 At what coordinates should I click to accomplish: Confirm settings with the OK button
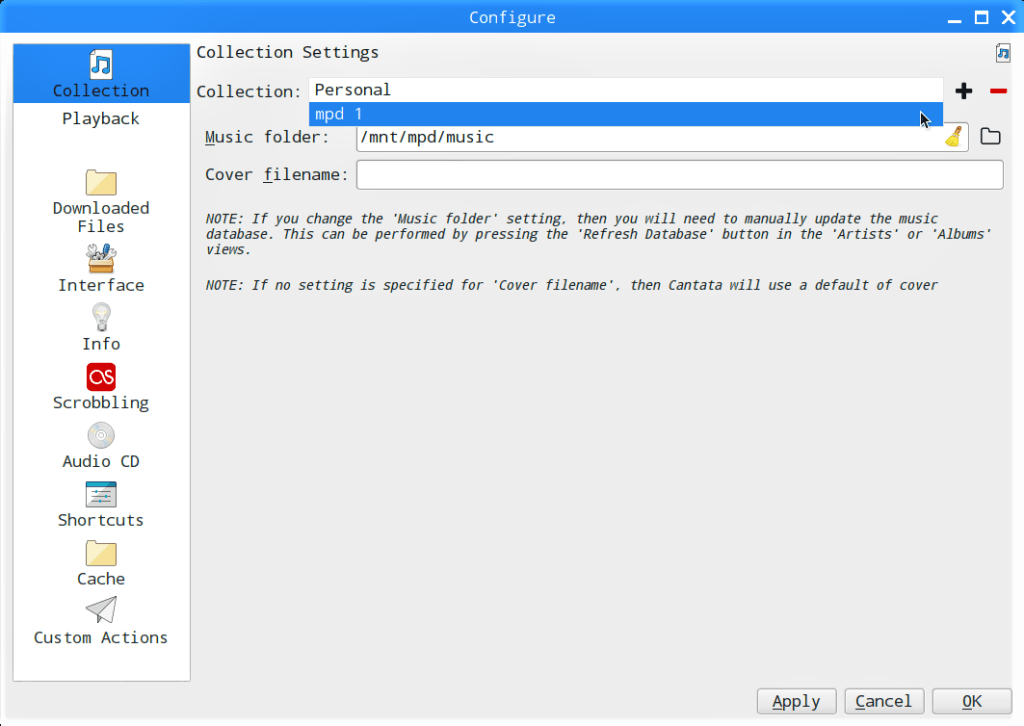click(x=972, y=701)
